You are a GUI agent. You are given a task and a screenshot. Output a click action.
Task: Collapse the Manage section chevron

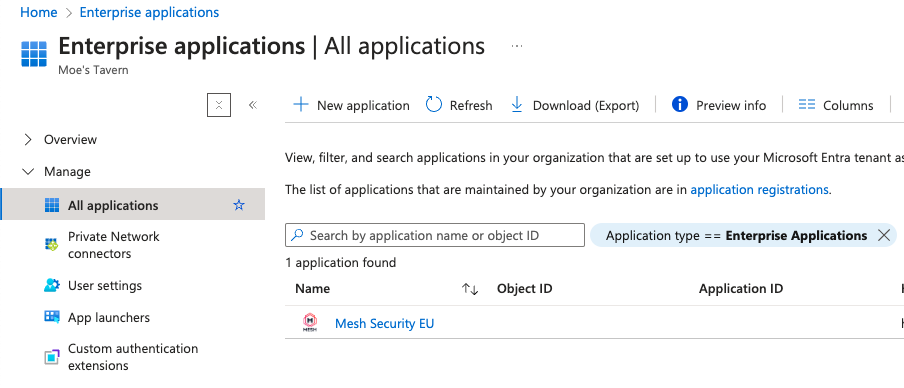click(x=28, y=172)
